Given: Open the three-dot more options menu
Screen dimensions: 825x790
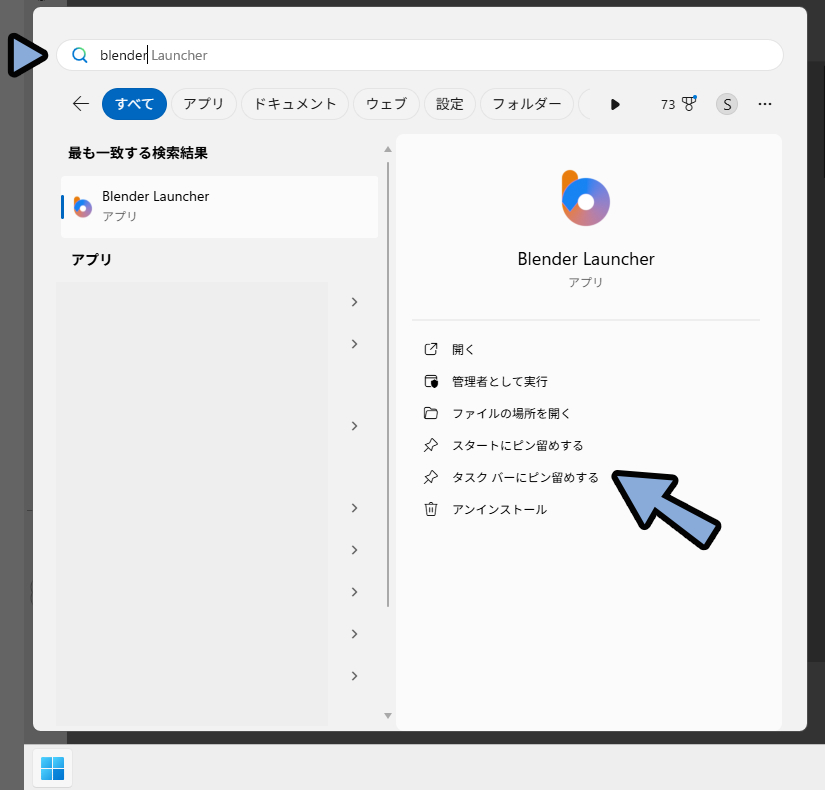Looking at the screenshot, I should click(x=765, y=104).
